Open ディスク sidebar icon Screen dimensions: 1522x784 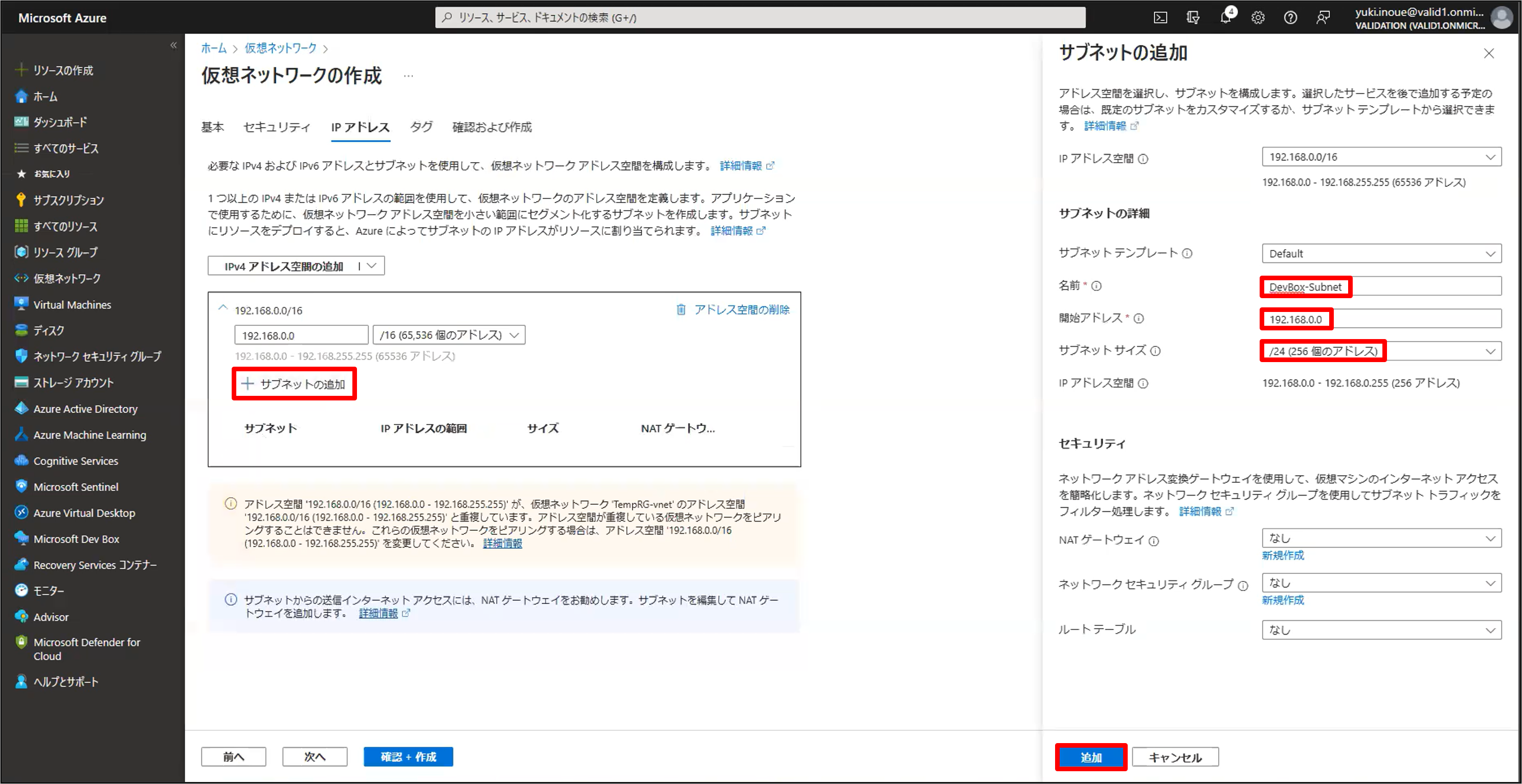[21, 330]
